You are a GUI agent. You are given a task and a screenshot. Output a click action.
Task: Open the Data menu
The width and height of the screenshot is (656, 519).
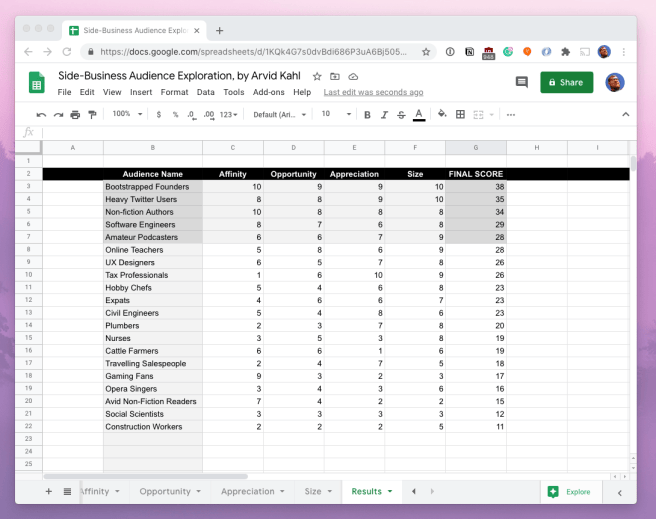(x=205, y=92)
